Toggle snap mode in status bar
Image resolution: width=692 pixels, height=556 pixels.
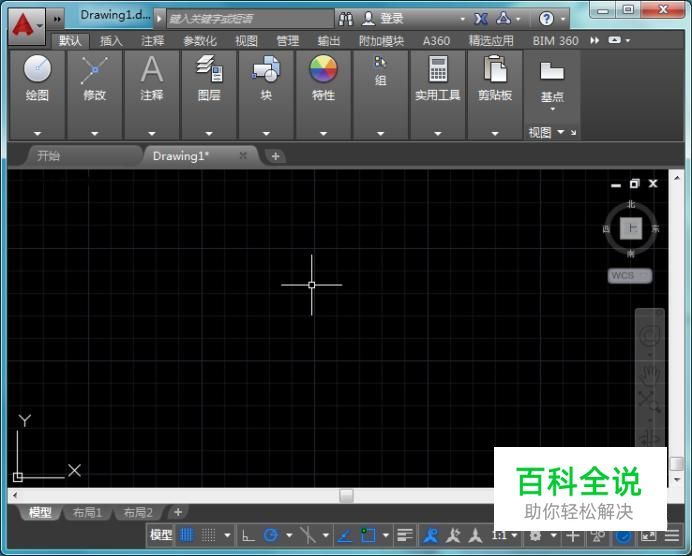point(209,536)
